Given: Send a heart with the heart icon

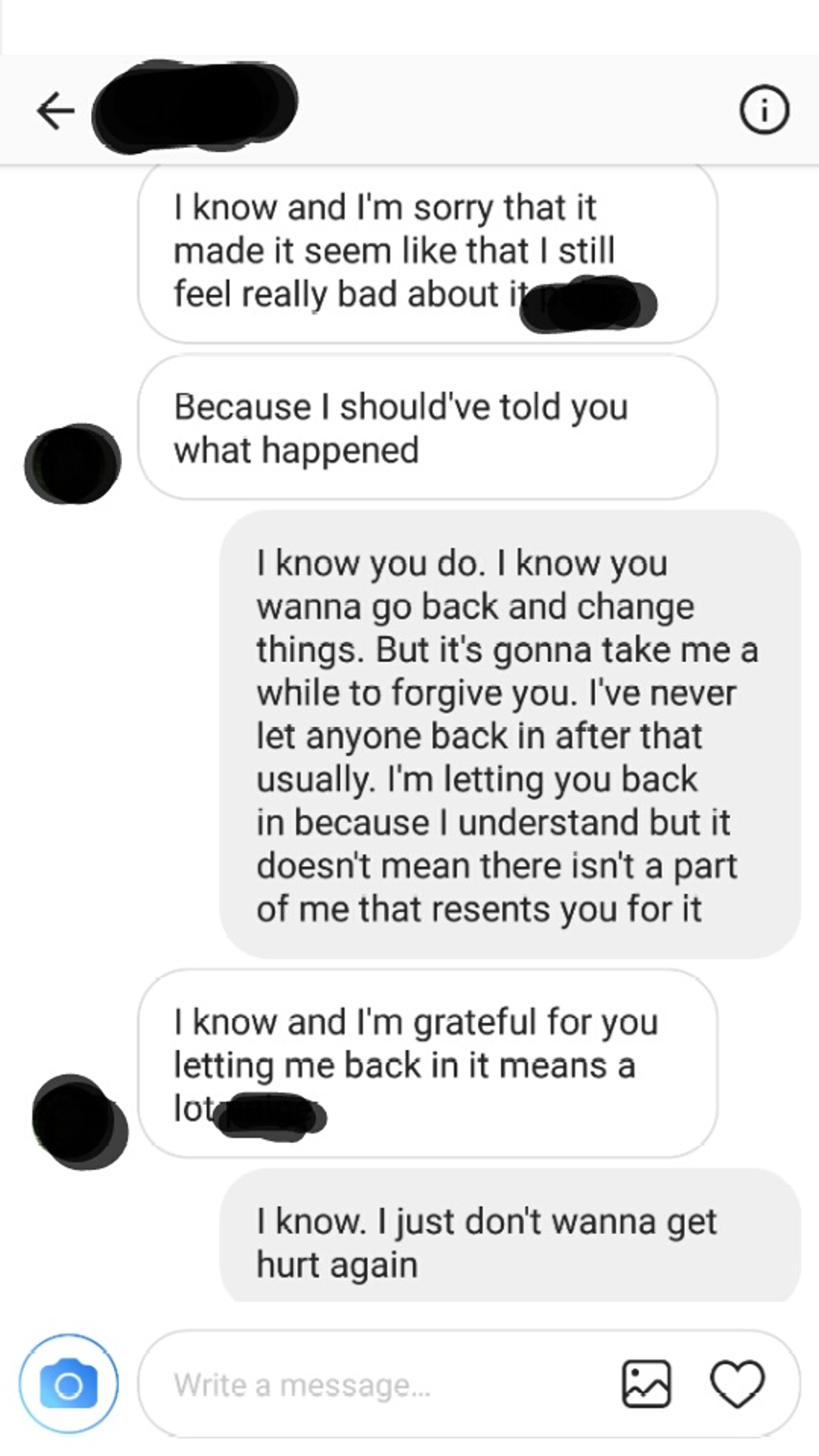Looking at the screenshot, I should 737,1383.
